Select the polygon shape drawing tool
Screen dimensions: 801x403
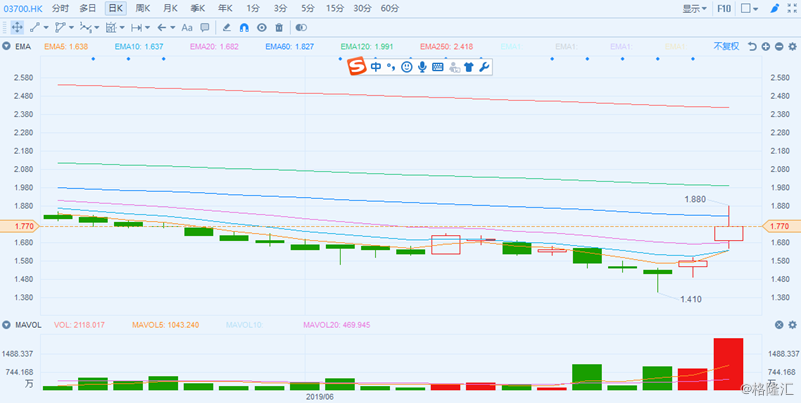click(x=60, y=27)
